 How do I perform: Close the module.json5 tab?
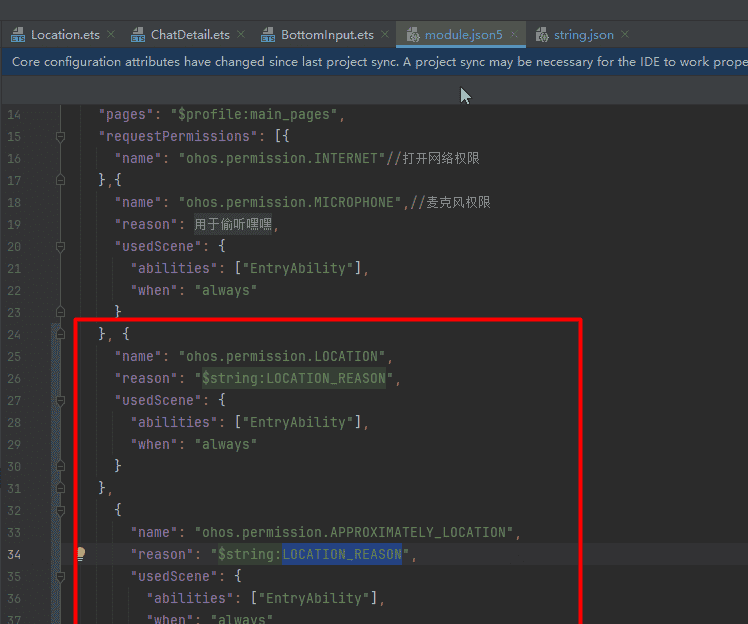514,35
